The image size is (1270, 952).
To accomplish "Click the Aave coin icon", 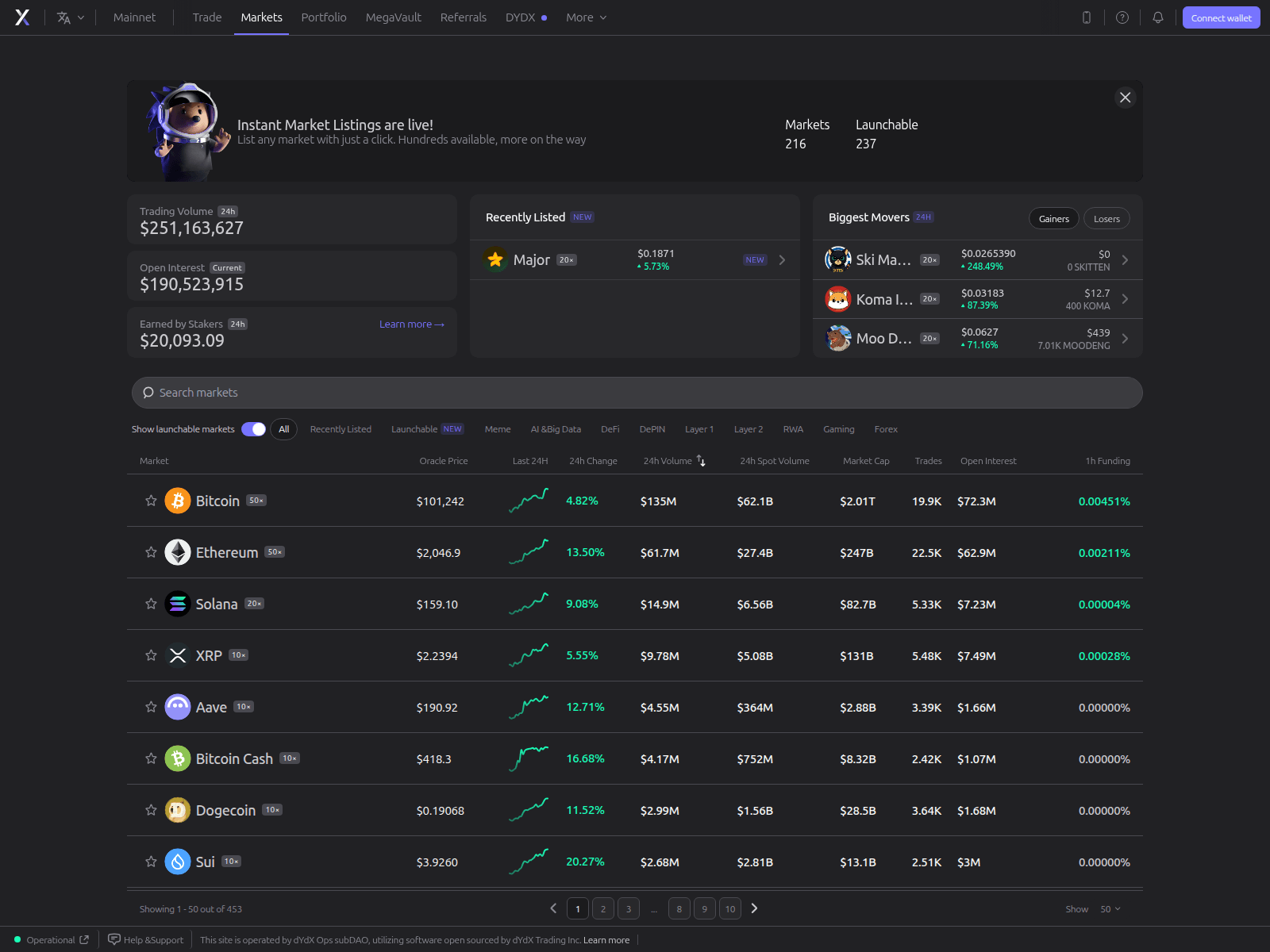I will (178, 707).
